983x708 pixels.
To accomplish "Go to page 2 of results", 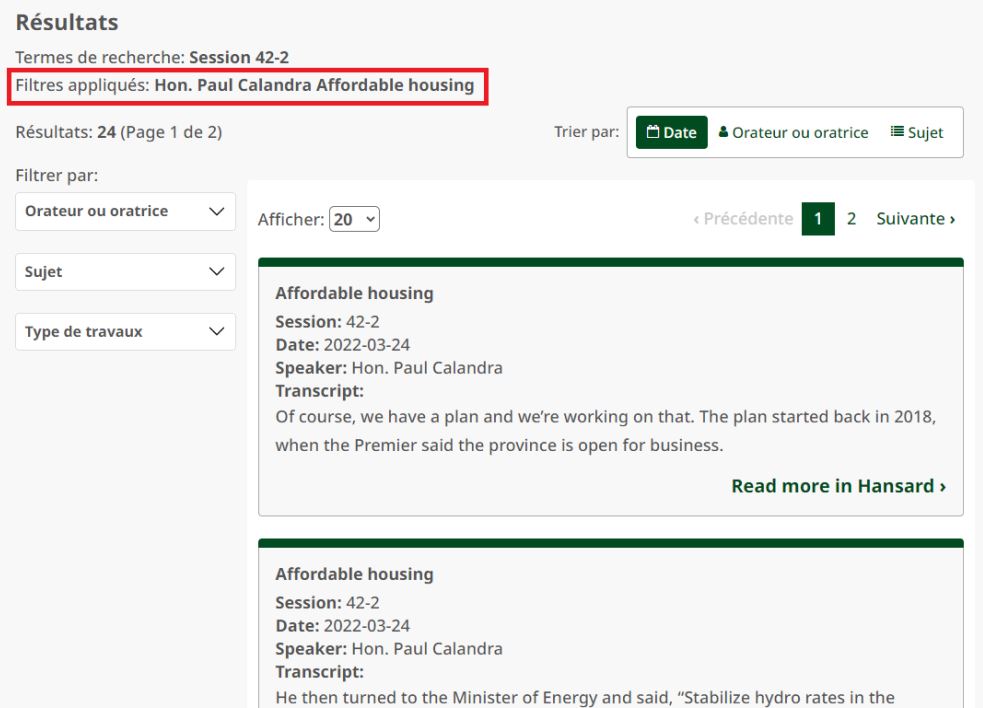I will pos(851,218).
